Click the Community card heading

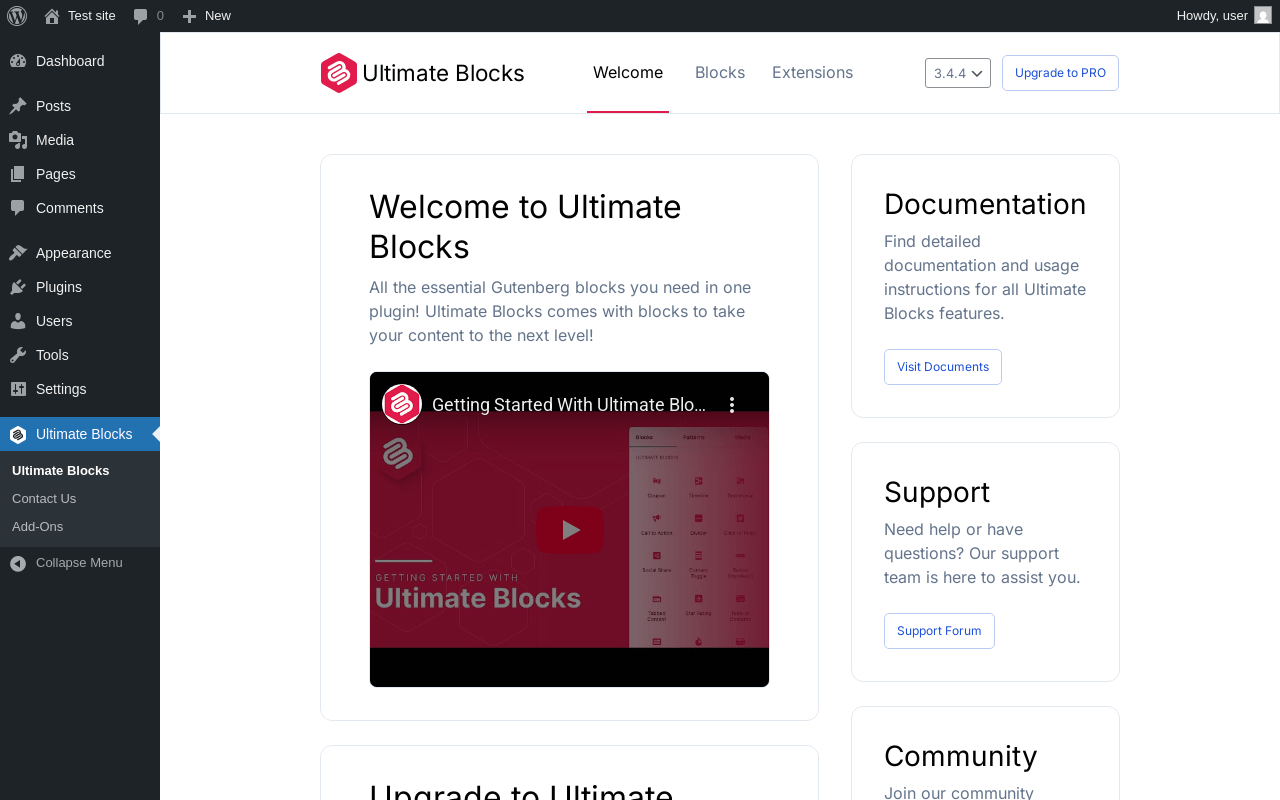coord(961,756)
